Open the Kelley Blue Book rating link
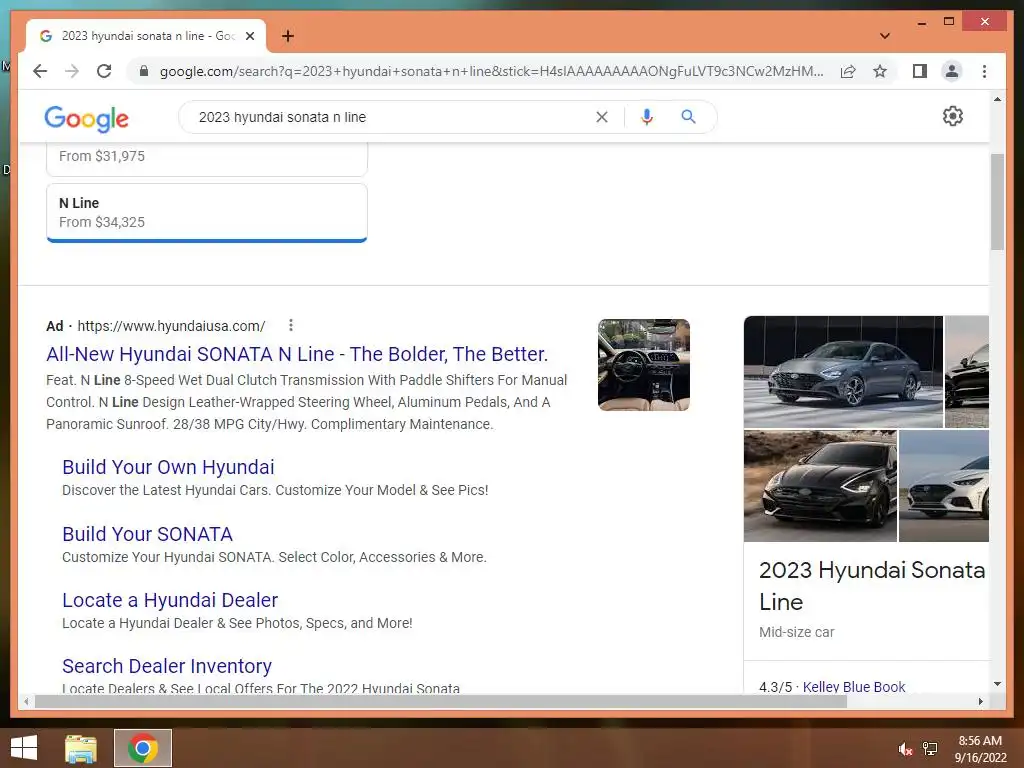1024x768 pixels. 854,686
